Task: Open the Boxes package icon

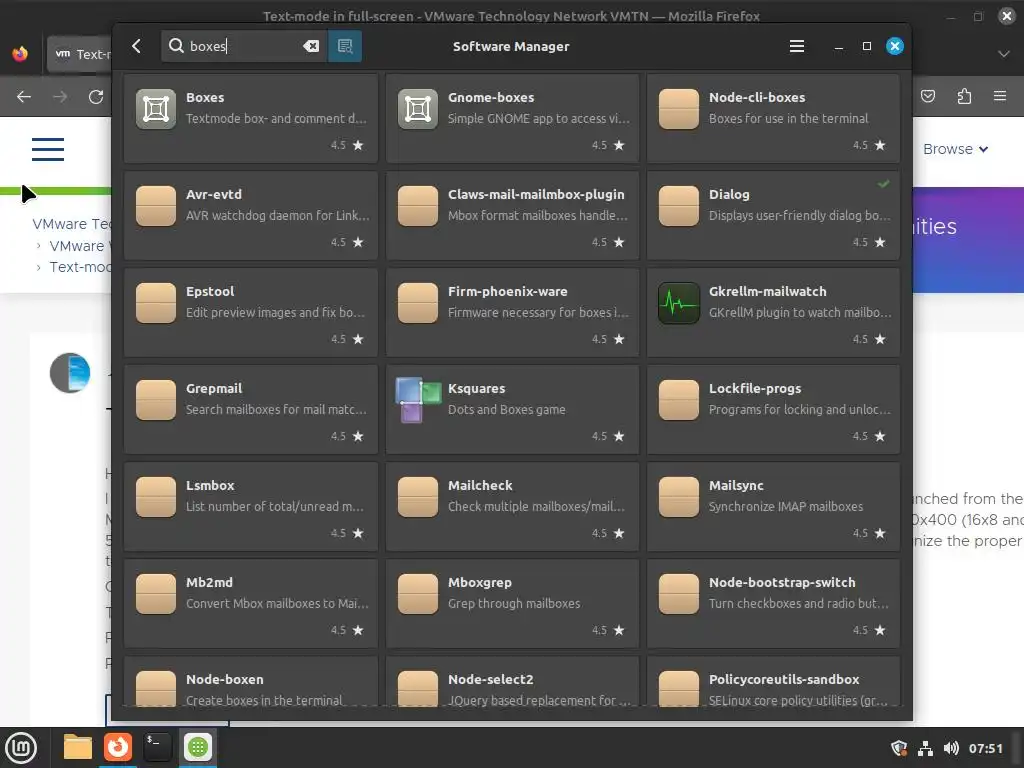Action: tap(156, 108)
